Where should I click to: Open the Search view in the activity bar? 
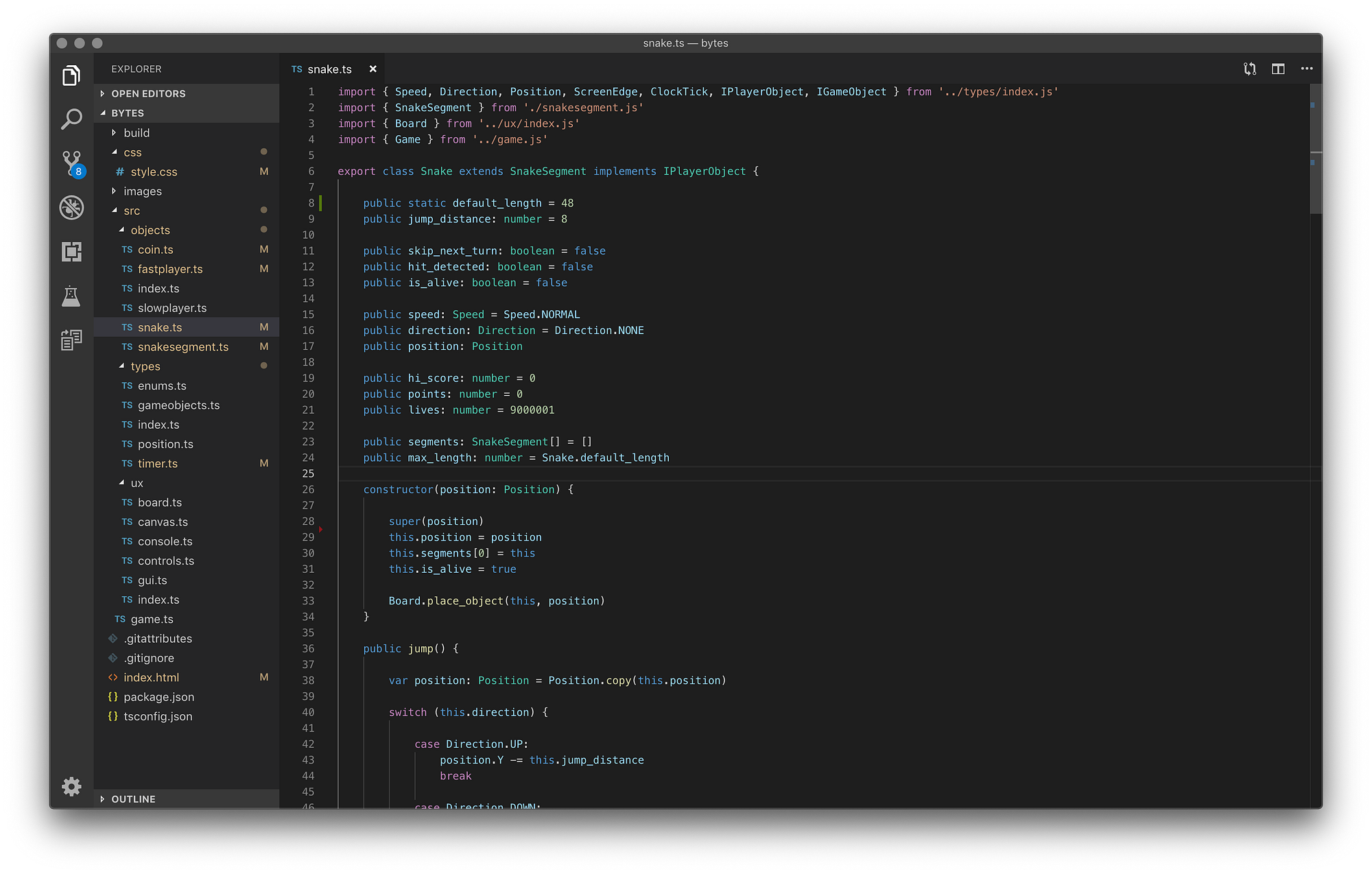pos(71,119)
